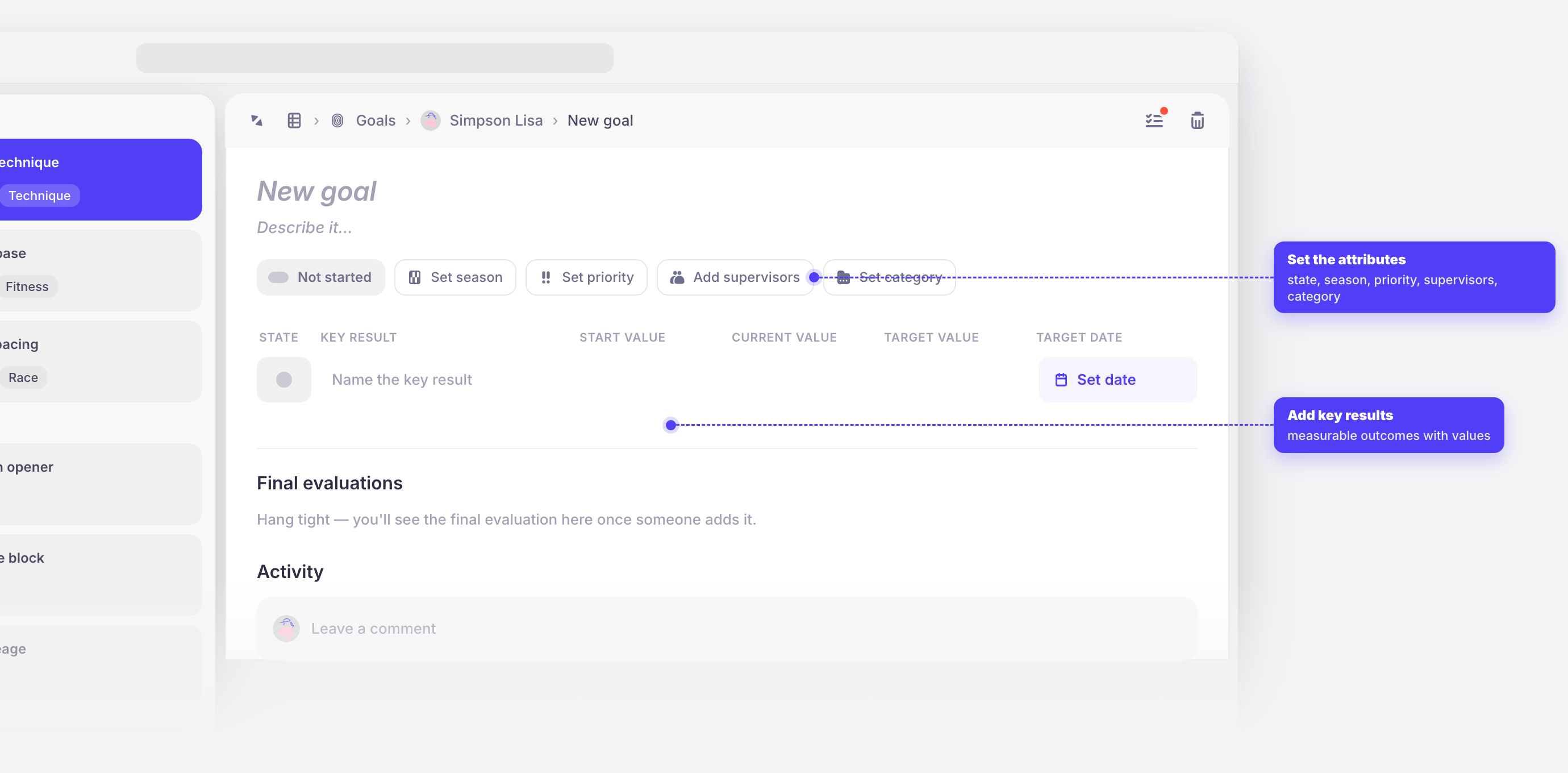Open the Goals breadcrumb link
The height and width of the screenshot is (773, 1568).
click(x=376, y=120)
